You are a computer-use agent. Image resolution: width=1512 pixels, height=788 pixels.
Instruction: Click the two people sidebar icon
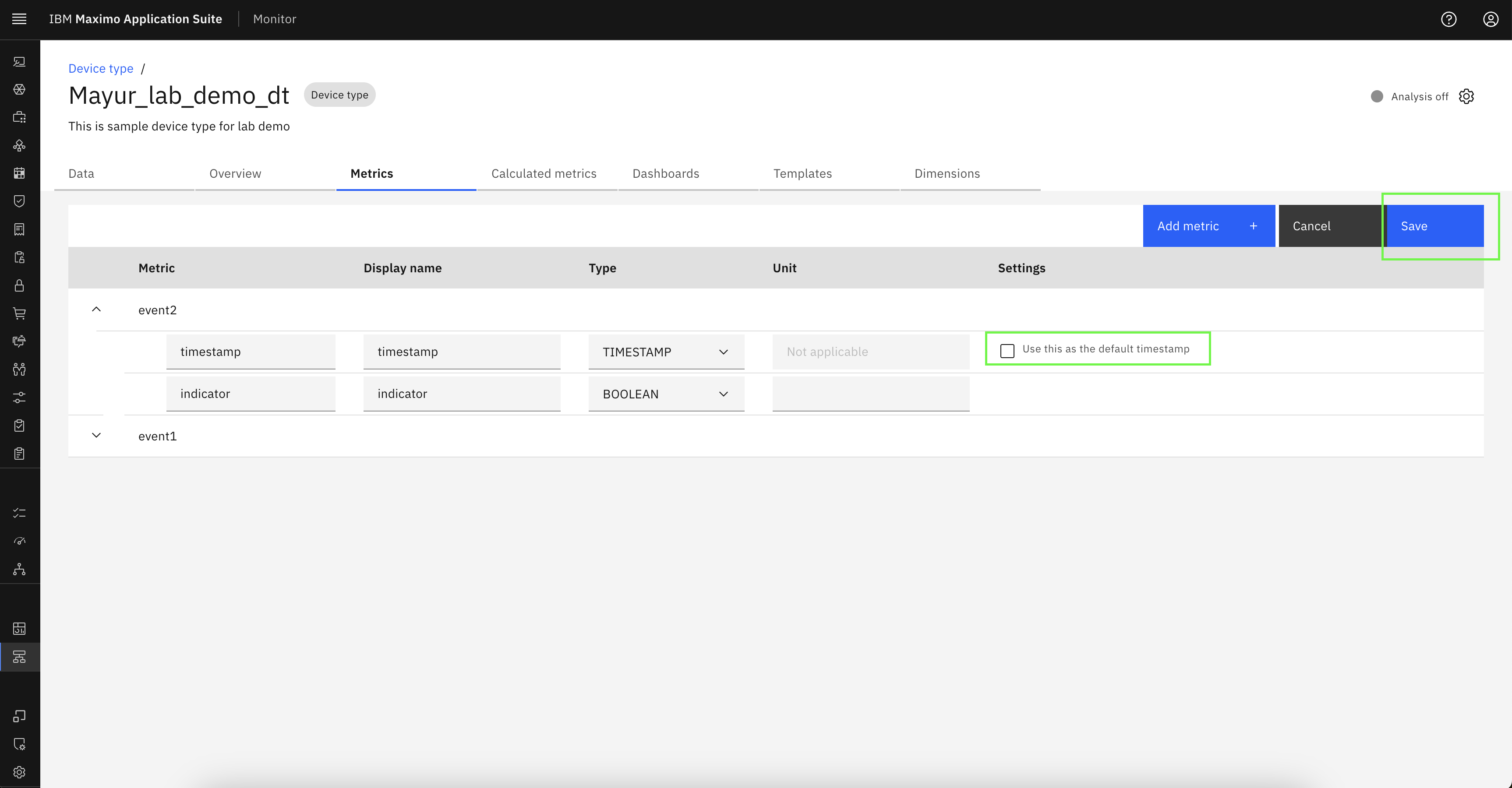click(x=19, y=369)
